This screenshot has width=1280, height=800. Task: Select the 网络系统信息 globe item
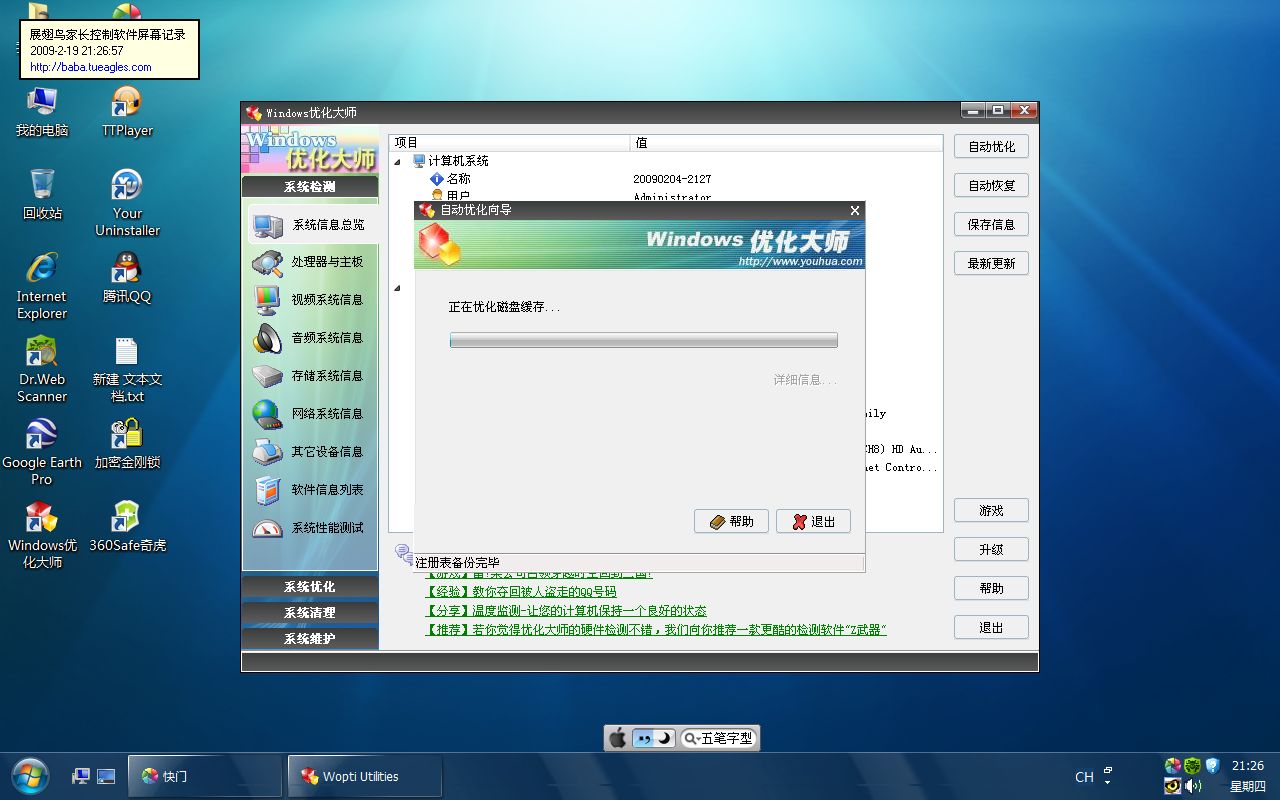point(311,414)
